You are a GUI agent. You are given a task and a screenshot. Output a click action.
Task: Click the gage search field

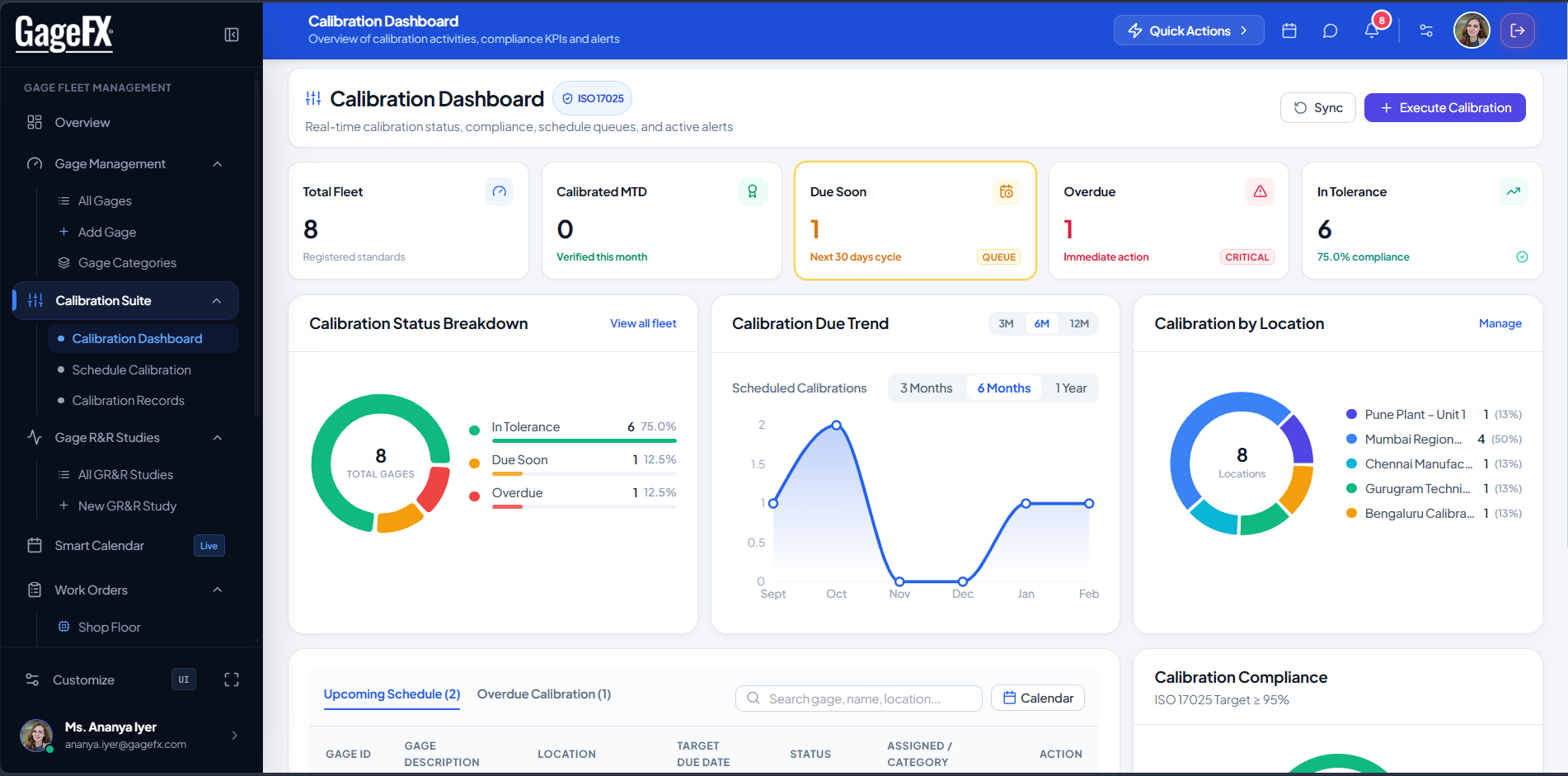click(858, 698)
